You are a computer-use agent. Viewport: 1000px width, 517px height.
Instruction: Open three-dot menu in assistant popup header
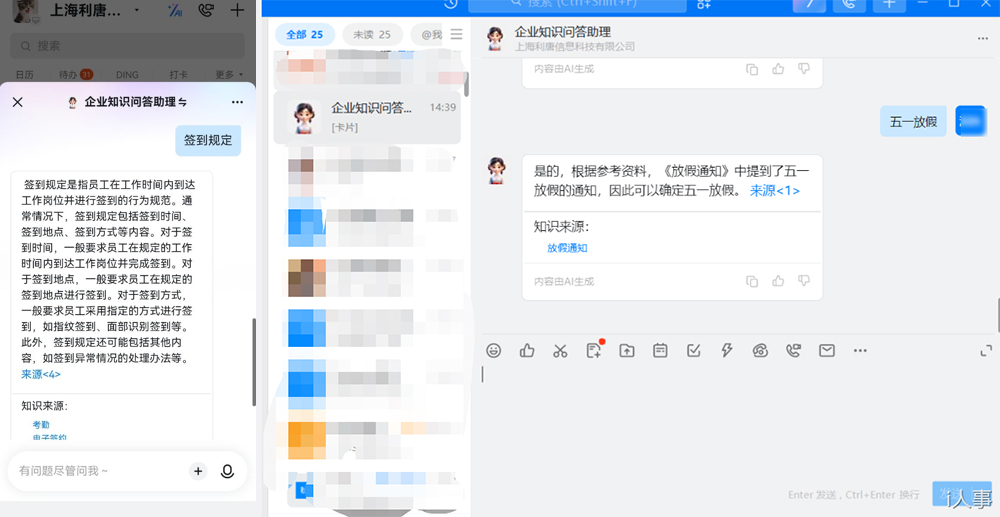coord(237,102)
